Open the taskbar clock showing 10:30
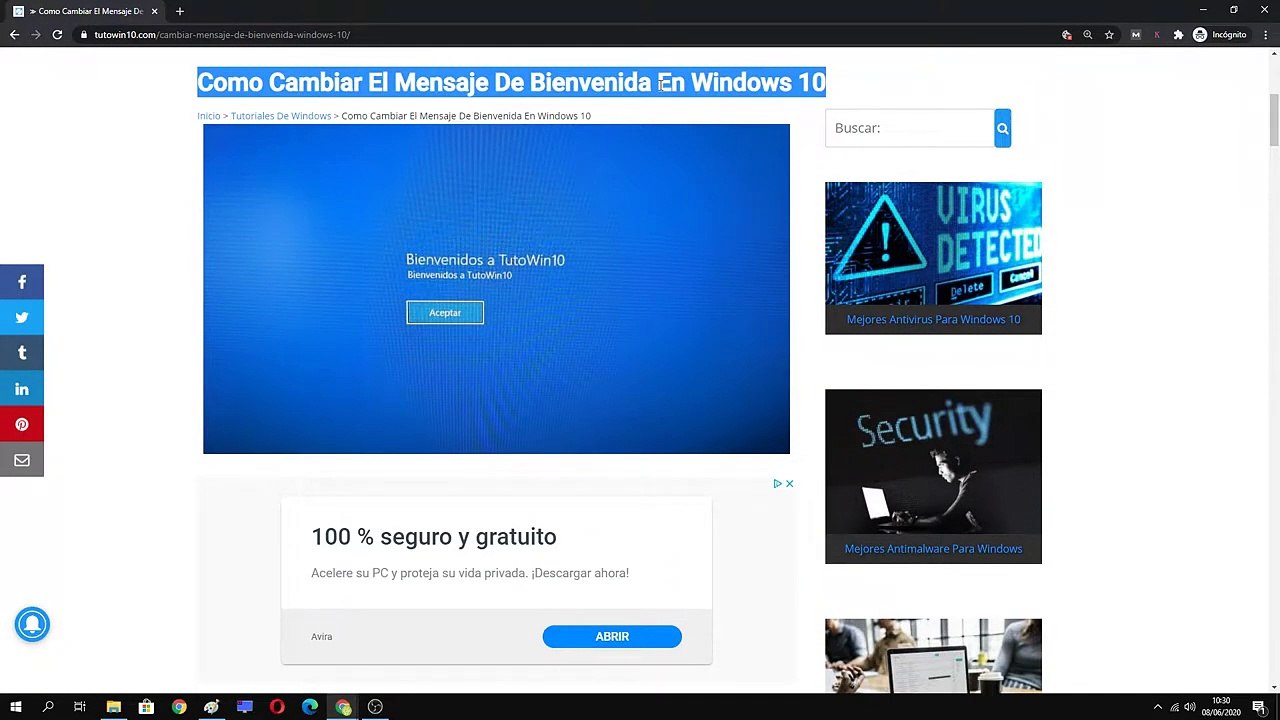 tap(1221, 707)
